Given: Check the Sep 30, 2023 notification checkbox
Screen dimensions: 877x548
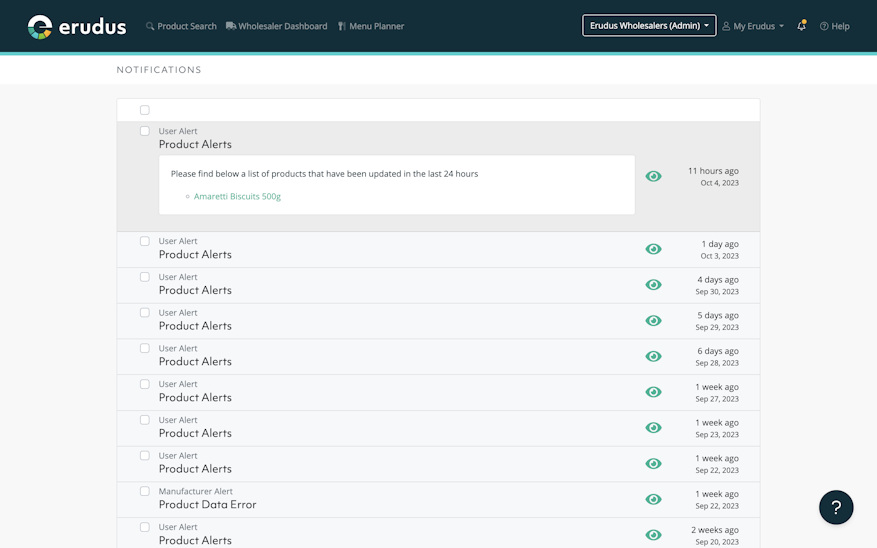Looking at the screenshot, I should (x=145, y=277).
